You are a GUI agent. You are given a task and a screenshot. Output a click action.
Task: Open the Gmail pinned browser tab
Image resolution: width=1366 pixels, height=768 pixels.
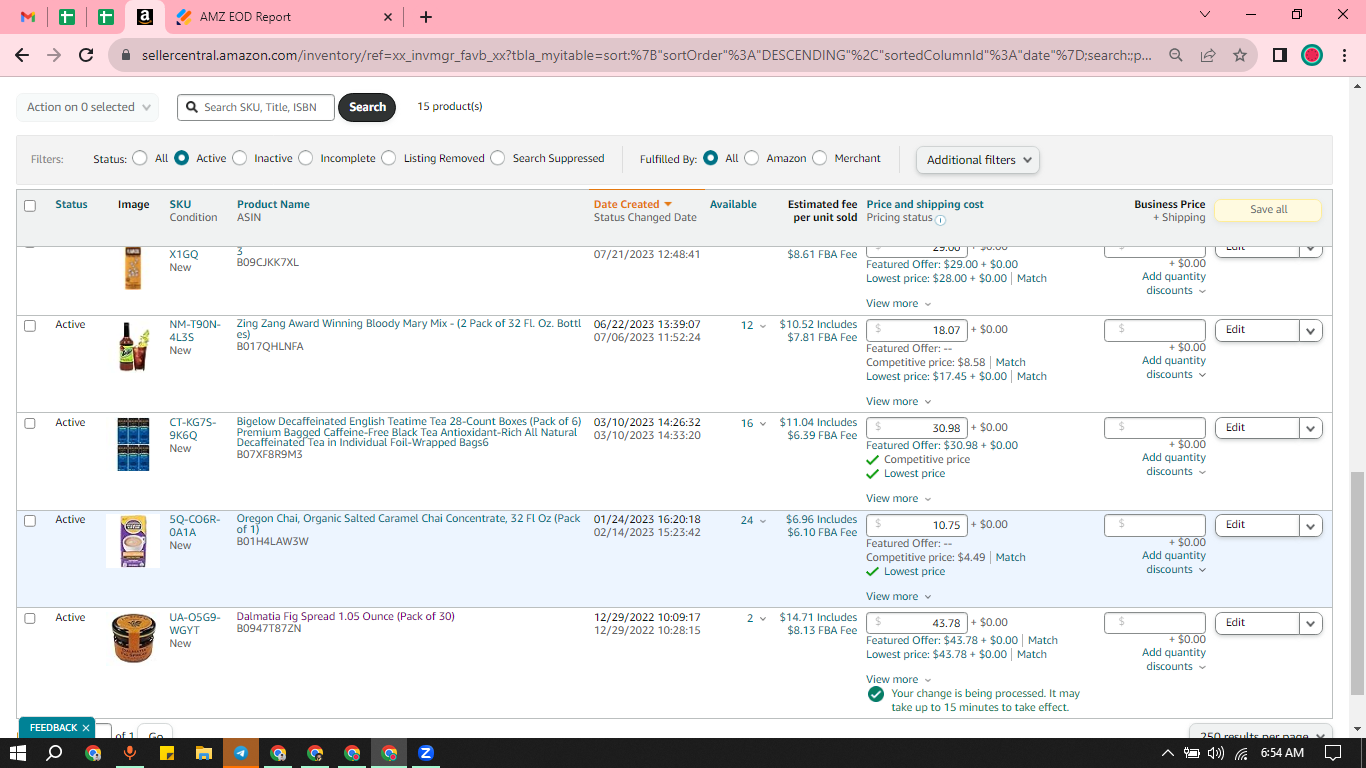click(28, 17)
